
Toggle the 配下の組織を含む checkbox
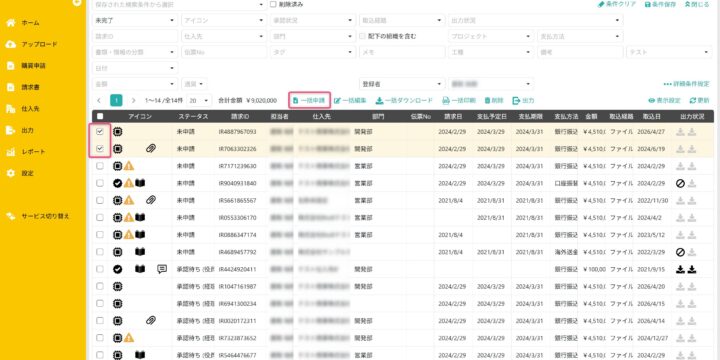pyautogui.click(x=362, y=36)
